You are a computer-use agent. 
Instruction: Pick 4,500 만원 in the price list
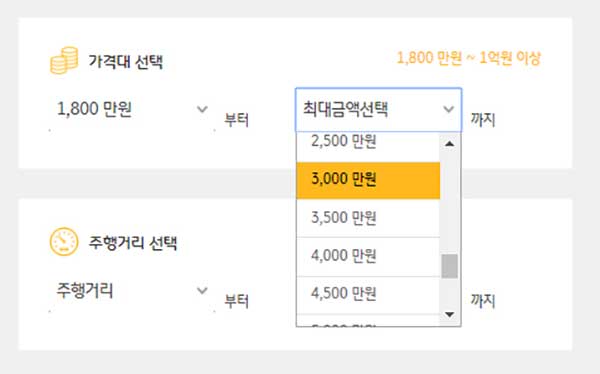click(x=368, y=294)
